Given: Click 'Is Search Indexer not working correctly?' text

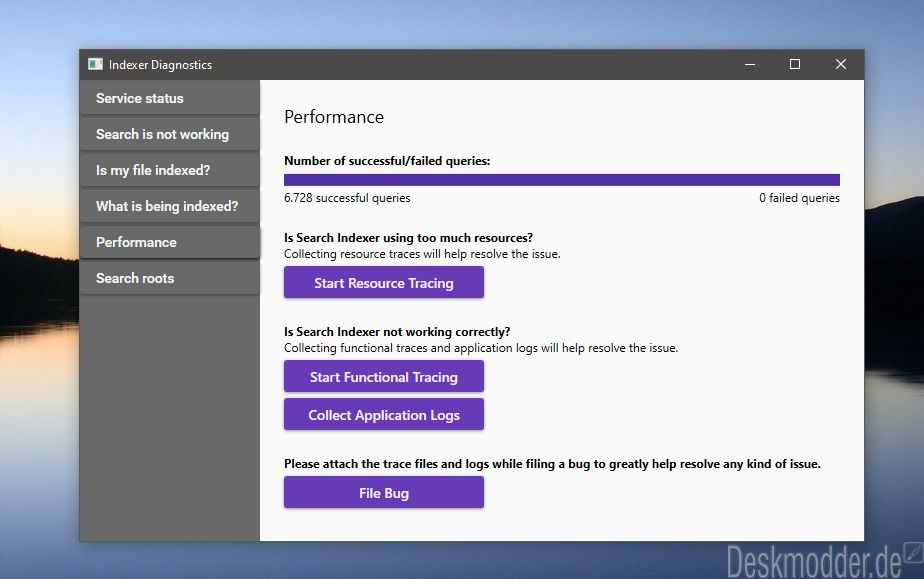Looking at the screenshot, I should pos(397,332).
